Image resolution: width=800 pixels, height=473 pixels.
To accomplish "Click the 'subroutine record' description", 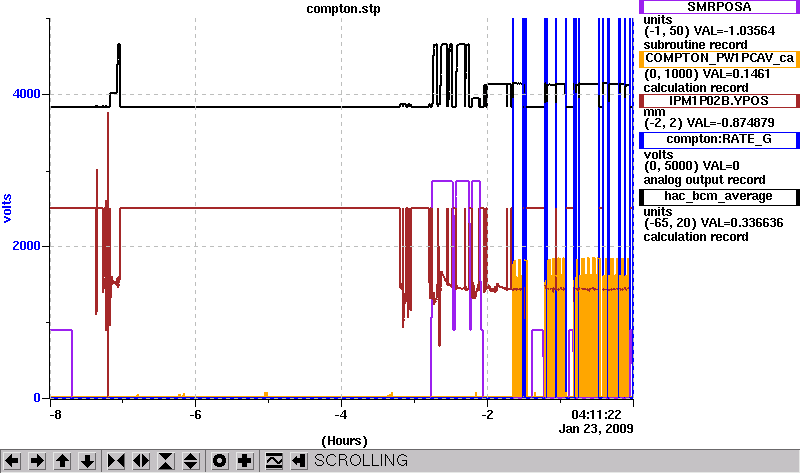I will (695, 45).
